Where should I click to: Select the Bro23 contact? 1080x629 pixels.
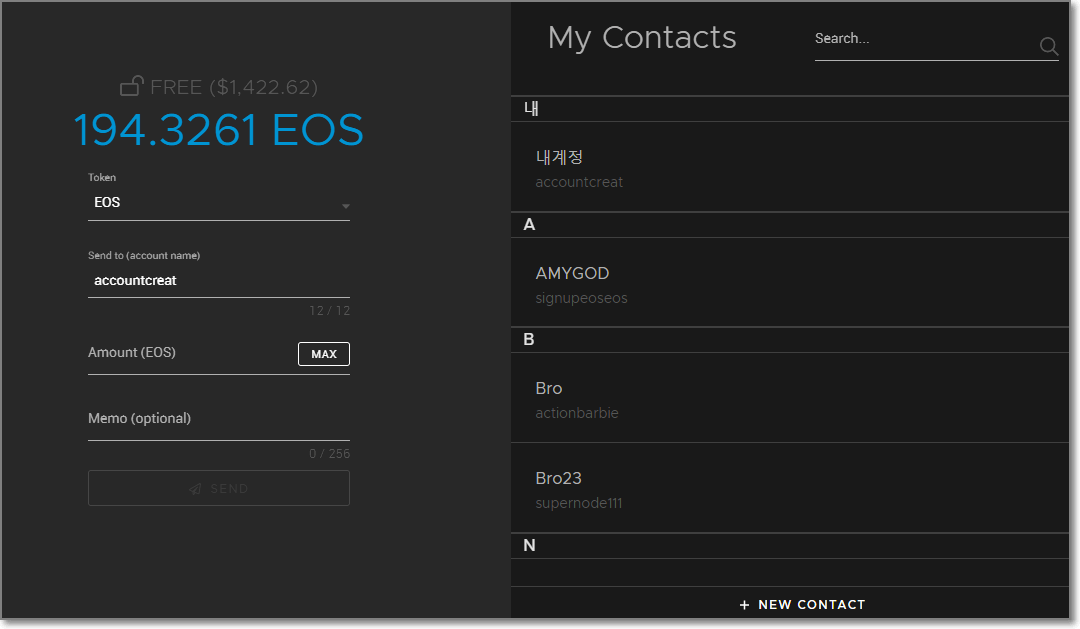[790, 488]
